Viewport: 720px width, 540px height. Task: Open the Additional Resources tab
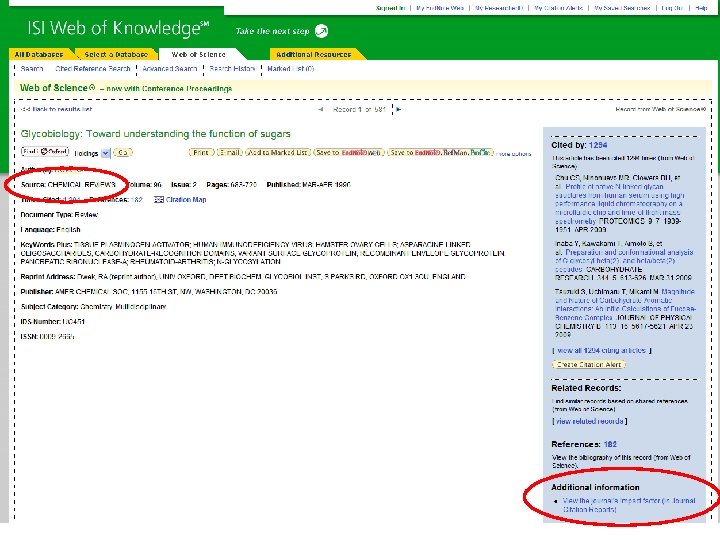[x=314, y=54]
